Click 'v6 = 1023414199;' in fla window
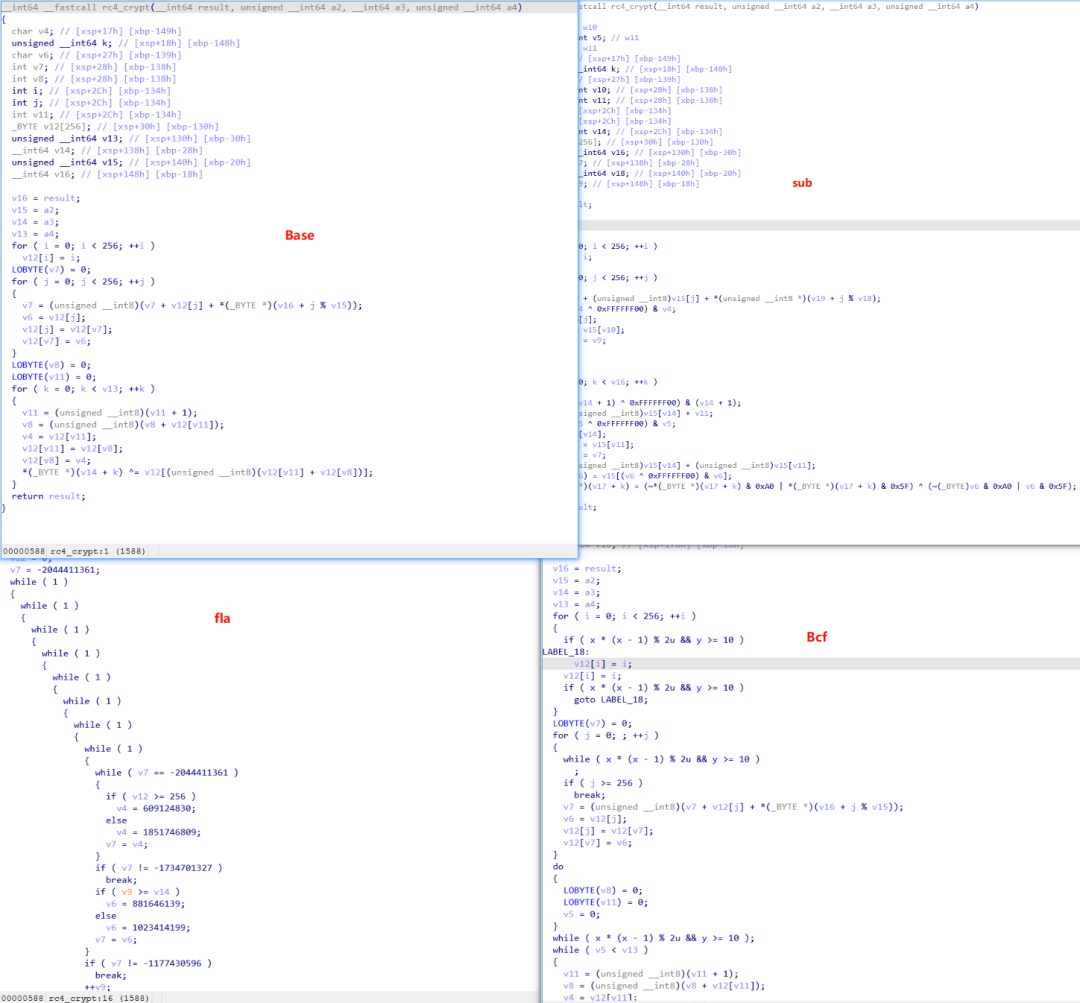Image resolution: width=1080 pixels, height=1003 pixels. click(x=148, y=928)
